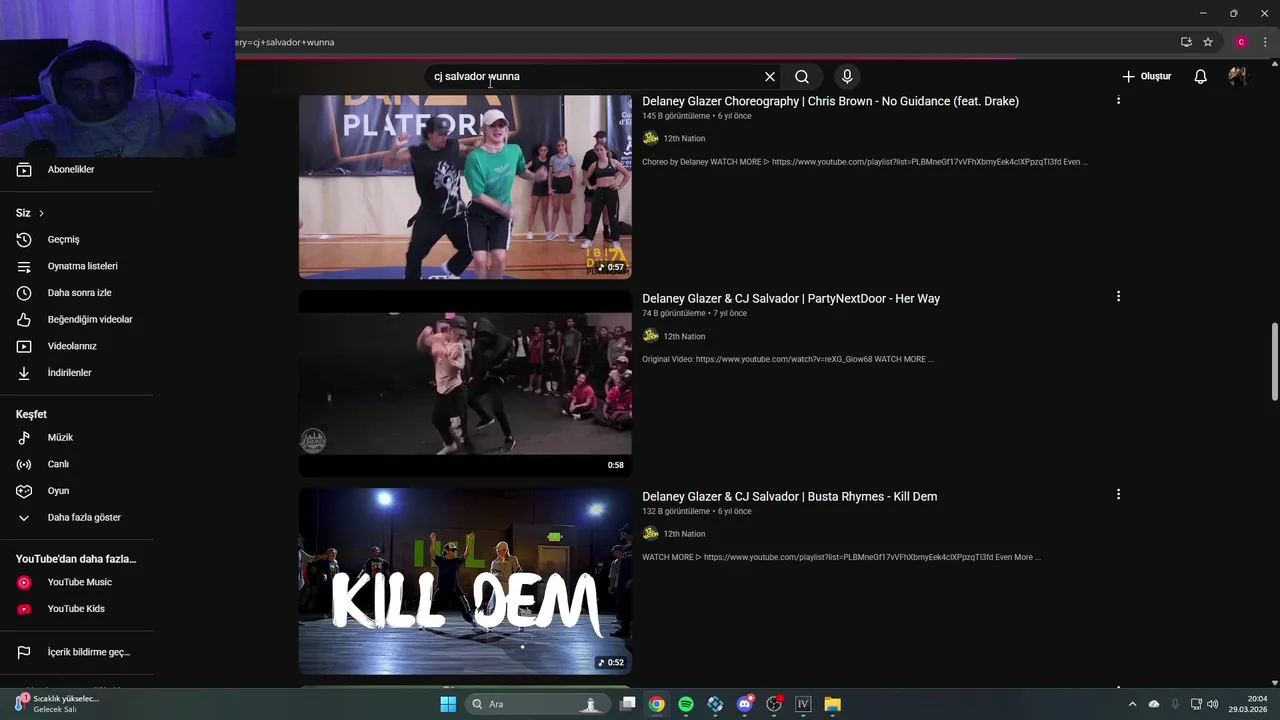
Task: Open Chrome from the taskbar
Action: pos(656,704)
